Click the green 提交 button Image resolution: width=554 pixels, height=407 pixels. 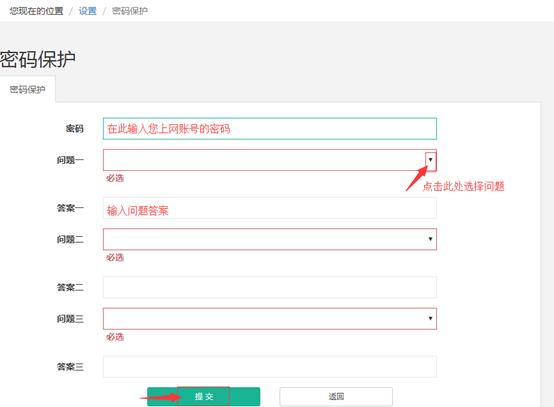point(204,396)
